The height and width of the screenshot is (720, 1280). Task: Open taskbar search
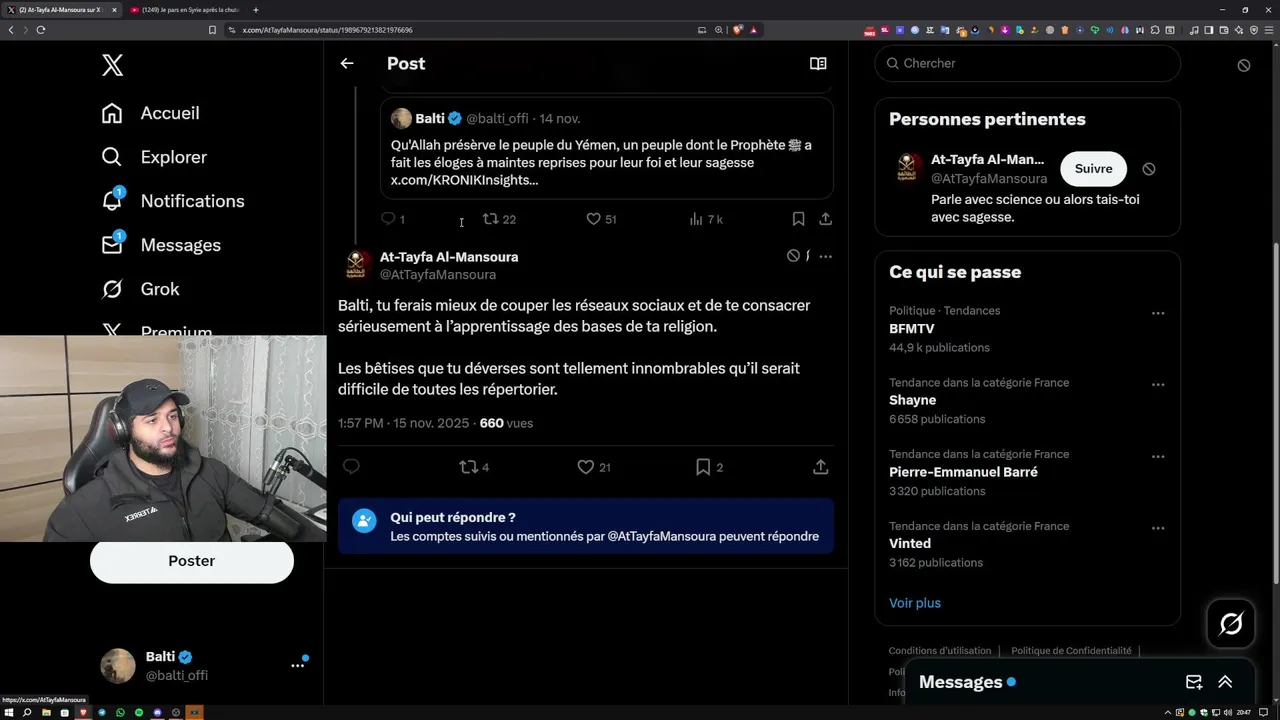pyautogui.click(x=27, y=713)
